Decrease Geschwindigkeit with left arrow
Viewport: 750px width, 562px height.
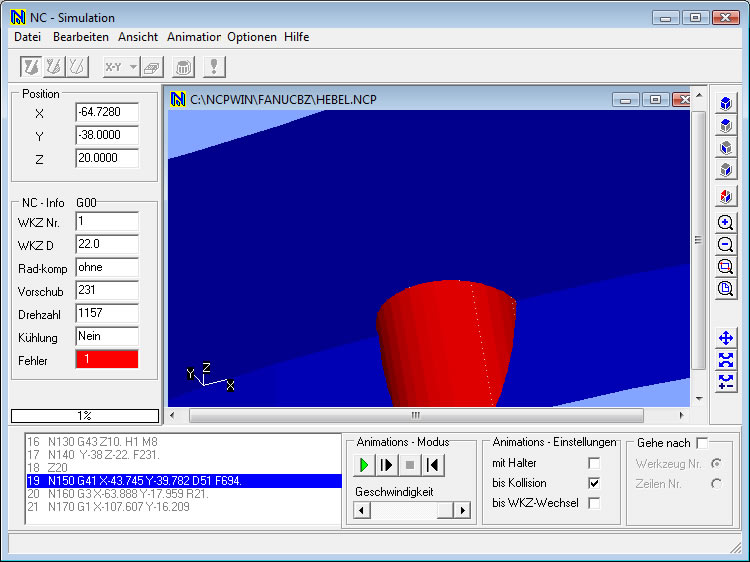click(x=361, y=510)
